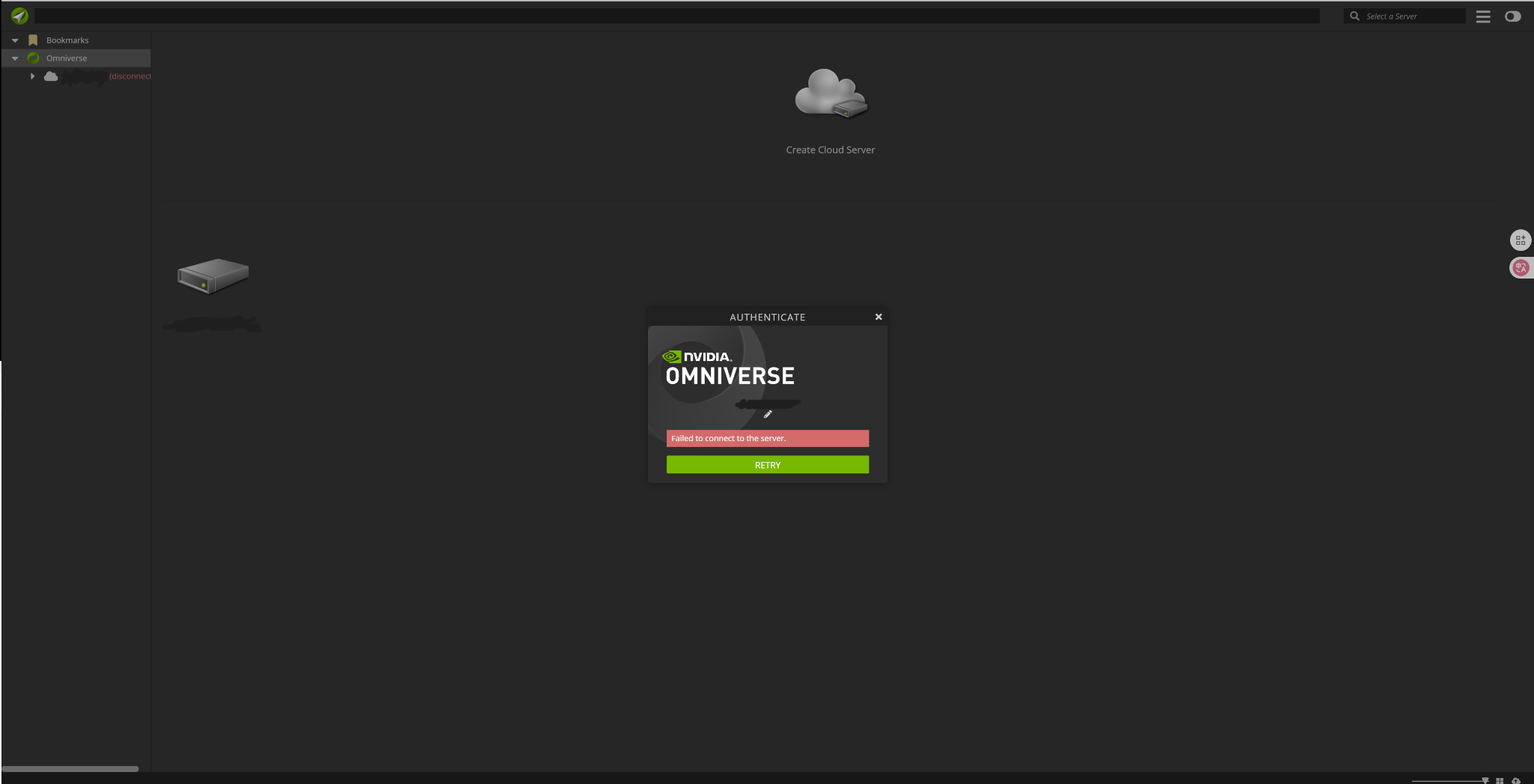The image size is (1534, 784).
Task: Focus the Select a Server search field
Action: coord(1404,16)
